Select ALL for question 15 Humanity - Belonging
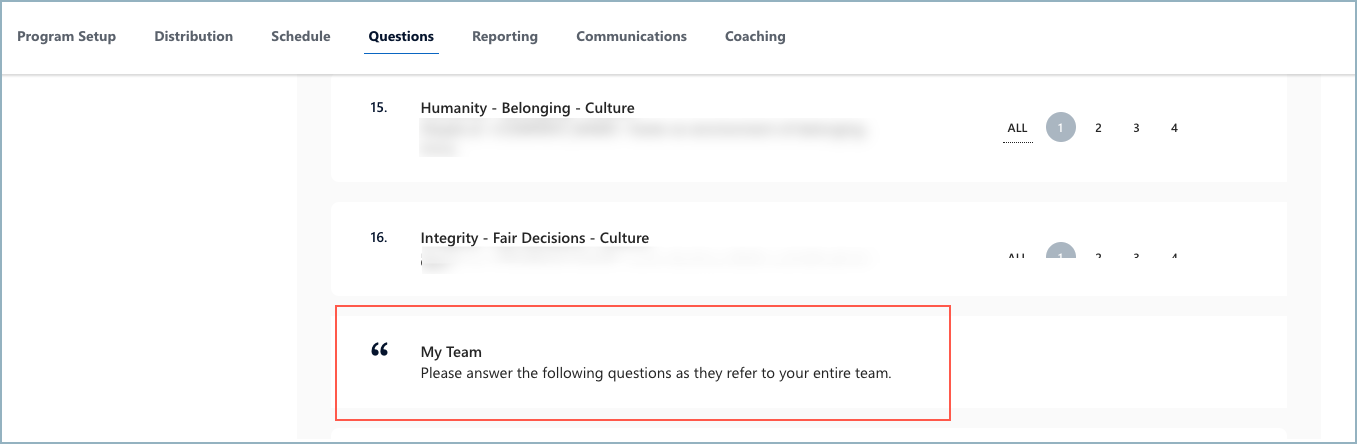Viewport: 1357px width, 444px height. point(1018,128)
